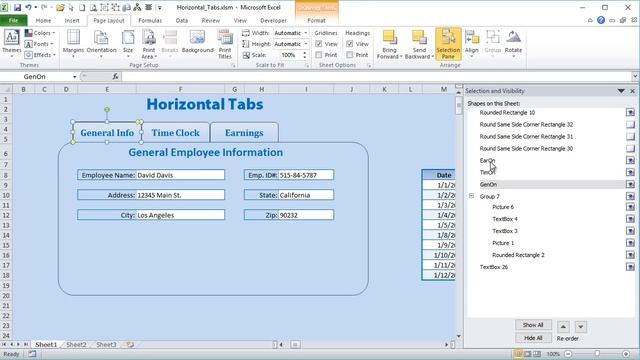This screenshot has height=360, width=640.
Task: Open the File tab
Action: tap(13, 20)
